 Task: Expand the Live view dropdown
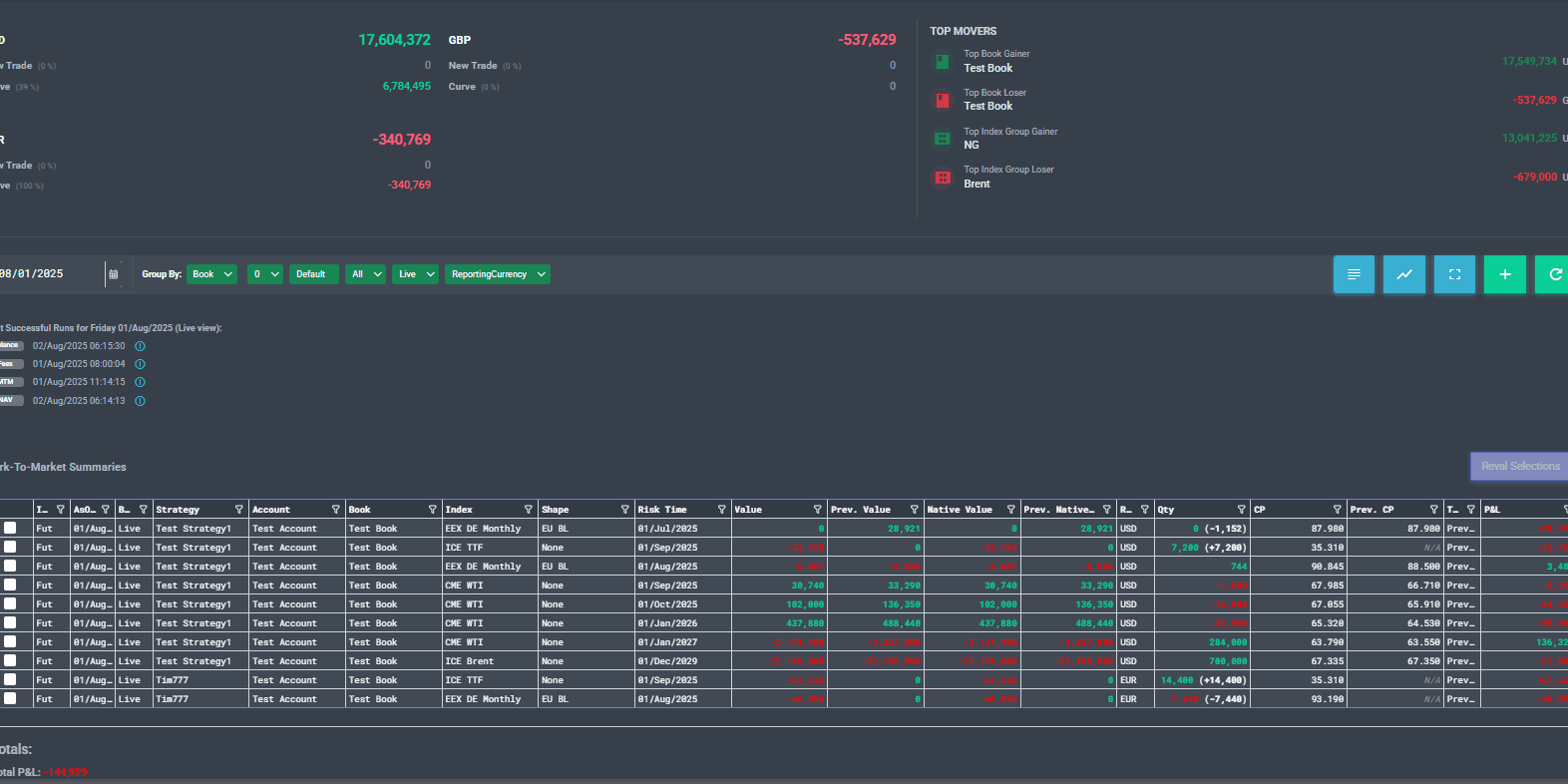coord(416,274)
